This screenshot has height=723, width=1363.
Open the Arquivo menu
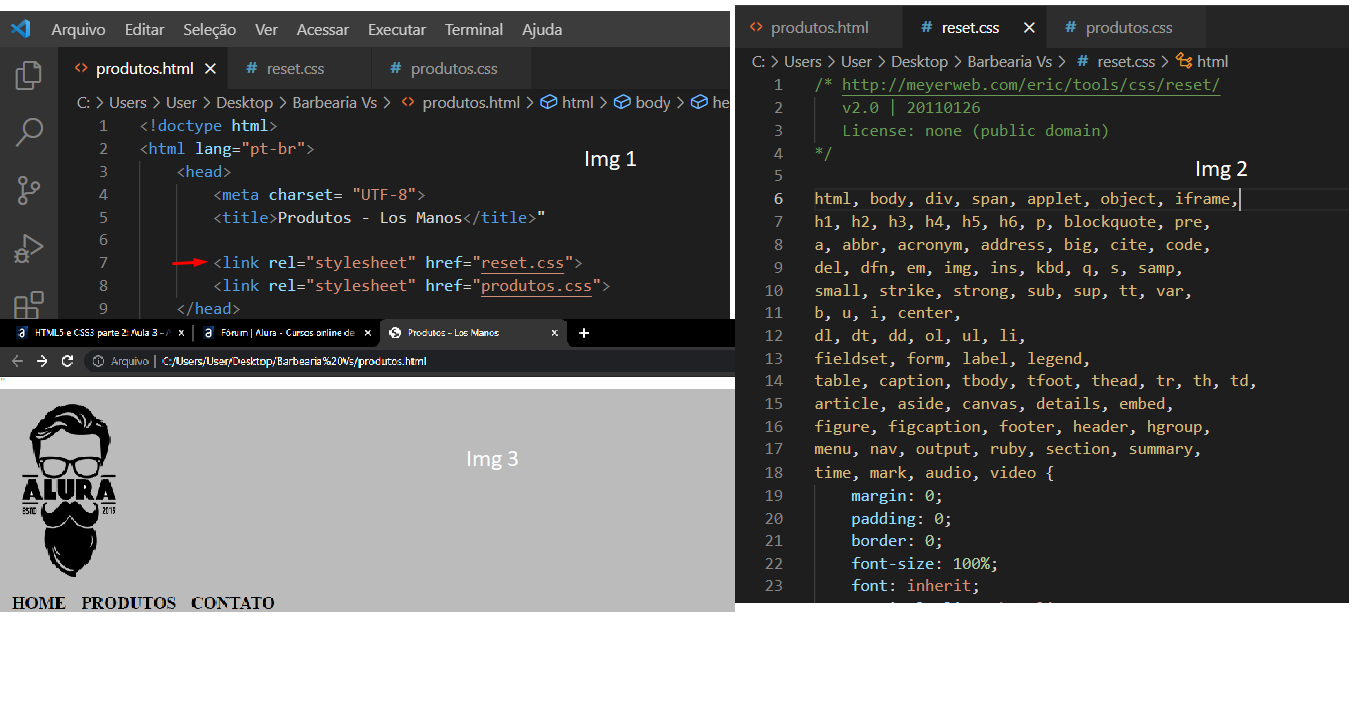[78, 30]
